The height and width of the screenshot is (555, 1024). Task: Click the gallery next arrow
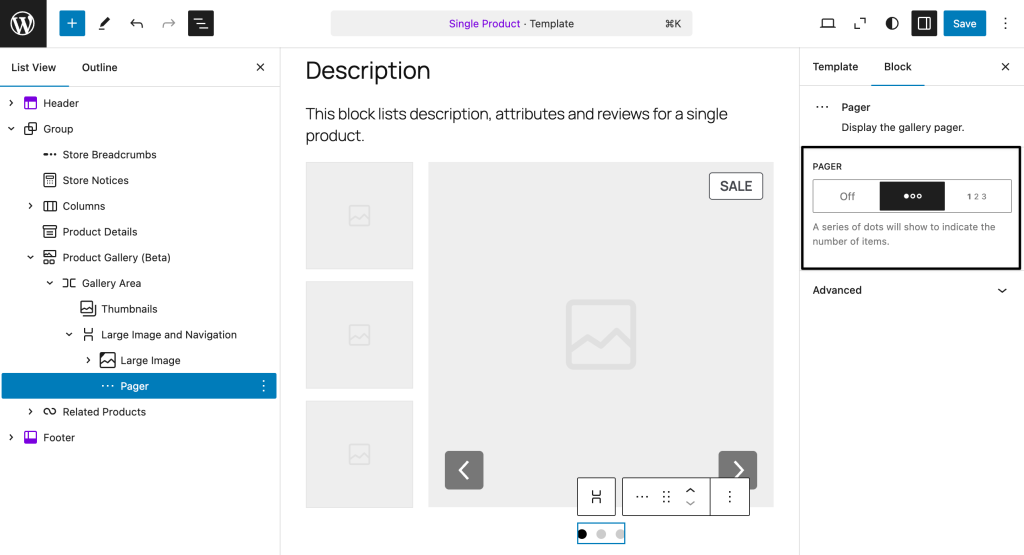pos(737,470)
